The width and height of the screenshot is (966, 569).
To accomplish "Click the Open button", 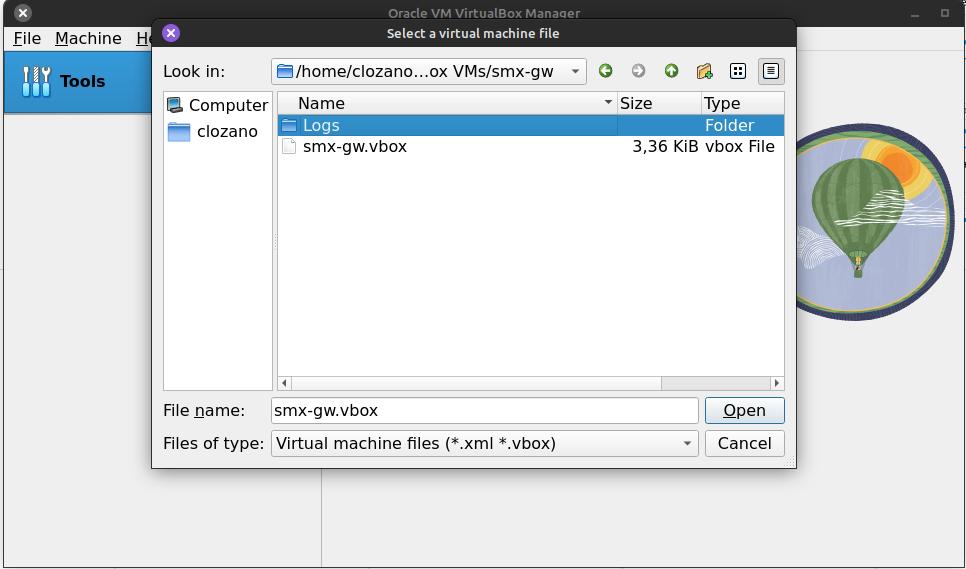I will [744, 411].
